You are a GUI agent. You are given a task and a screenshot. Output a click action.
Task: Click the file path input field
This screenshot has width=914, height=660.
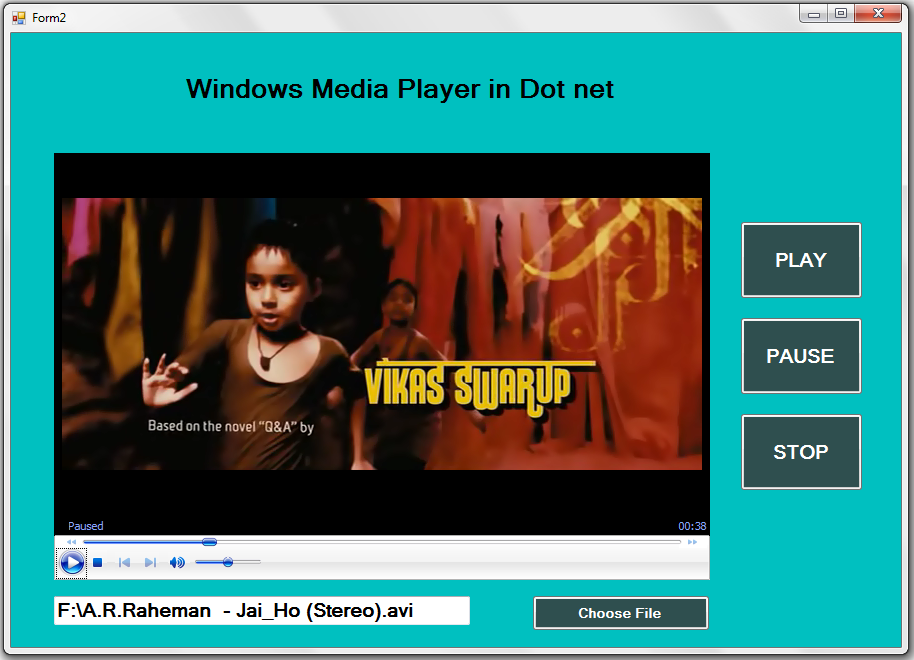click(x=262, y=610)
